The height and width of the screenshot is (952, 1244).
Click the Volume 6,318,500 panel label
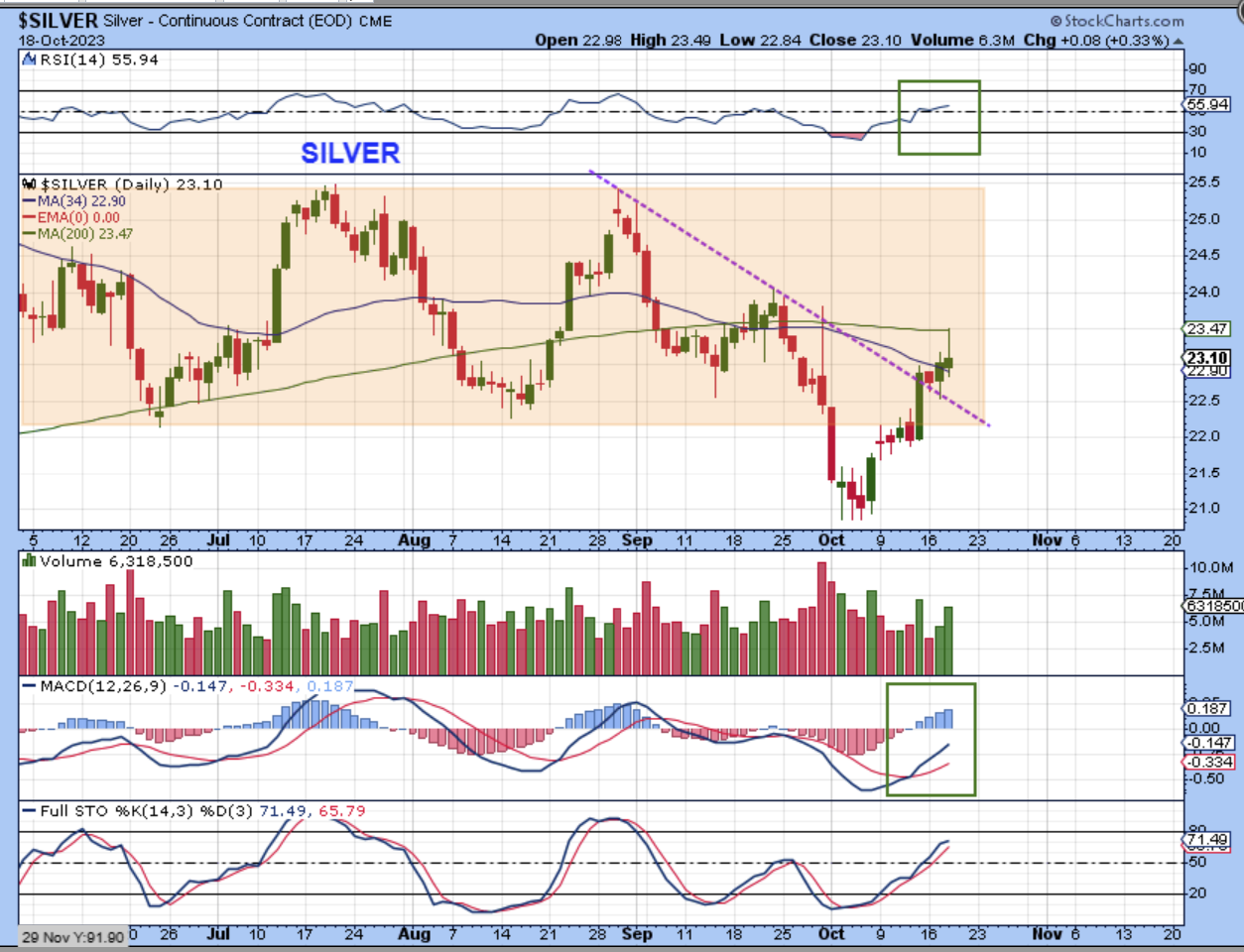click(x=116, y=561)
